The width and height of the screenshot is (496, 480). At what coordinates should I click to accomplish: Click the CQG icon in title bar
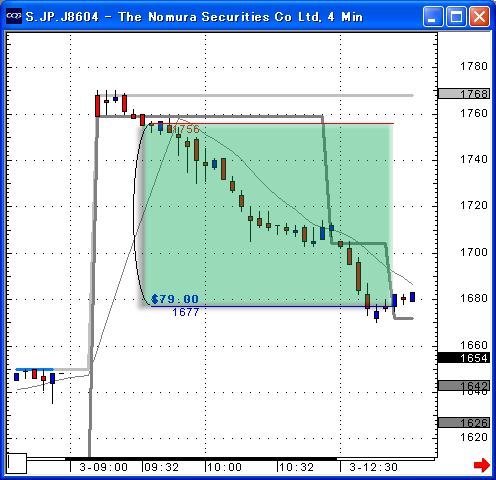coord(14,16)
